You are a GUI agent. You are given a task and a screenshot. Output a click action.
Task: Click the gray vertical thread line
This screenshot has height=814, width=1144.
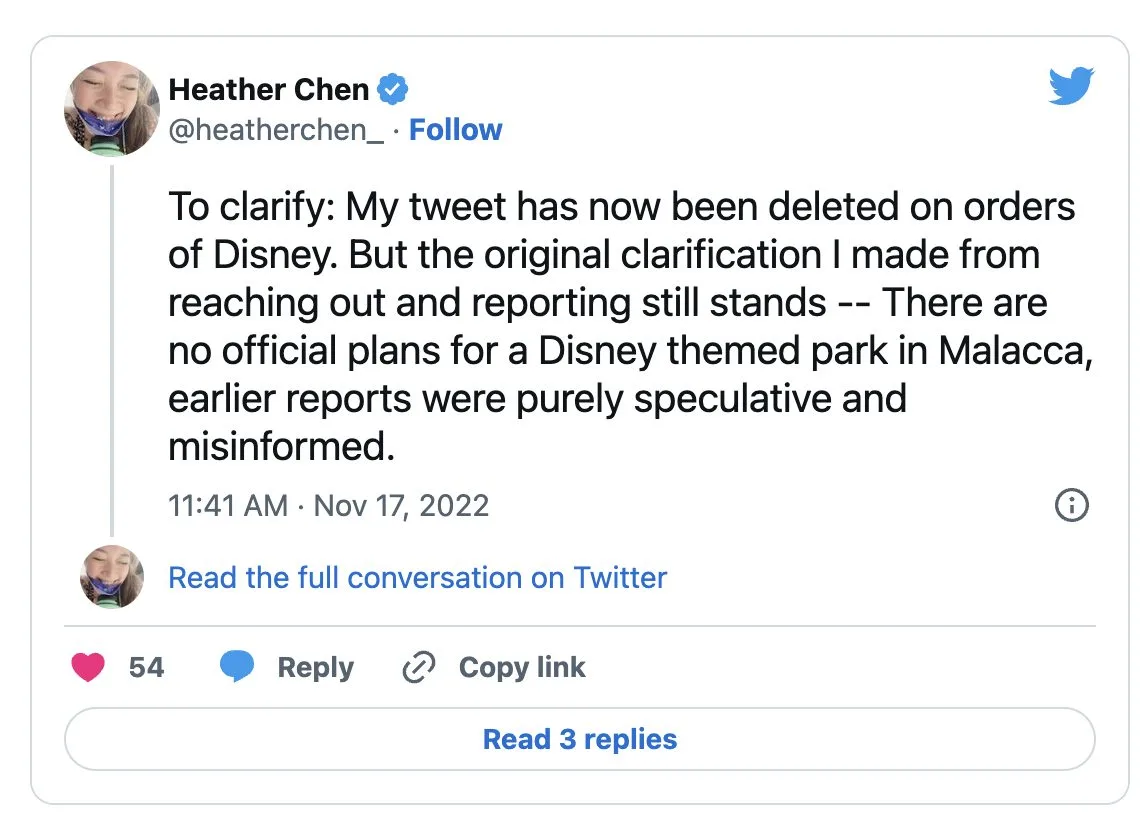tap(111, 350)
